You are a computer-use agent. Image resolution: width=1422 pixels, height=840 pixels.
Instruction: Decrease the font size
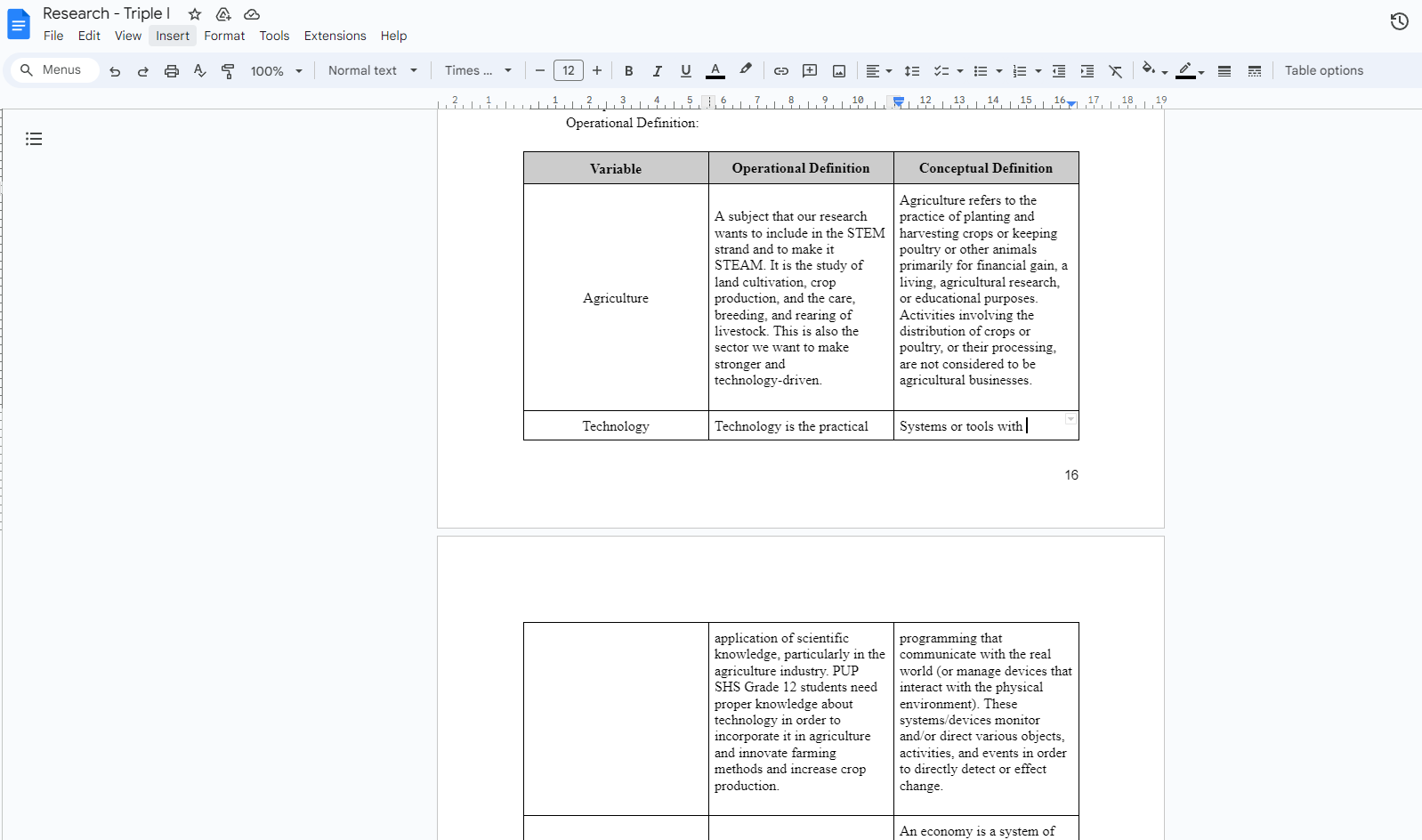click(539, 71)
